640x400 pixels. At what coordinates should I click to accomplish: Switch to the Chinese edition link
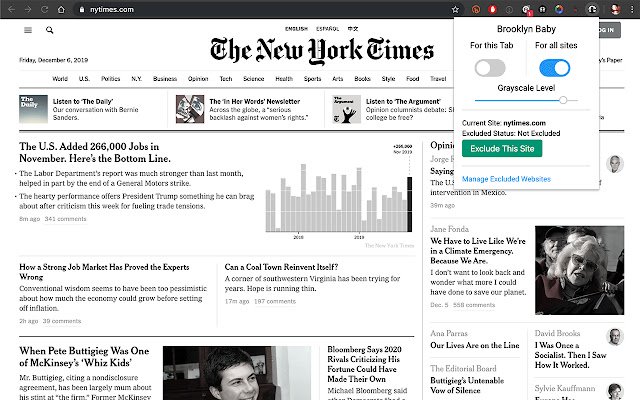[x=353, y=29]
